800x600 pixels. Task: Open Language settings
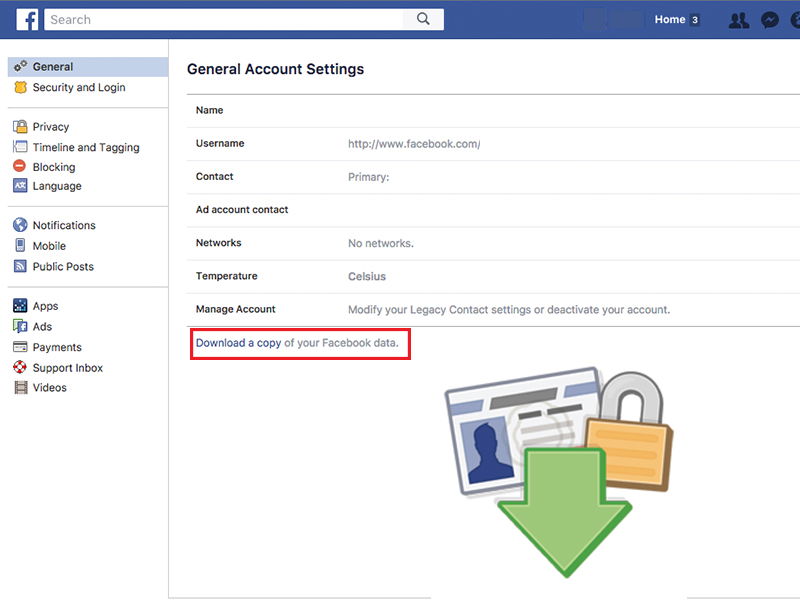tap(57, 186)
